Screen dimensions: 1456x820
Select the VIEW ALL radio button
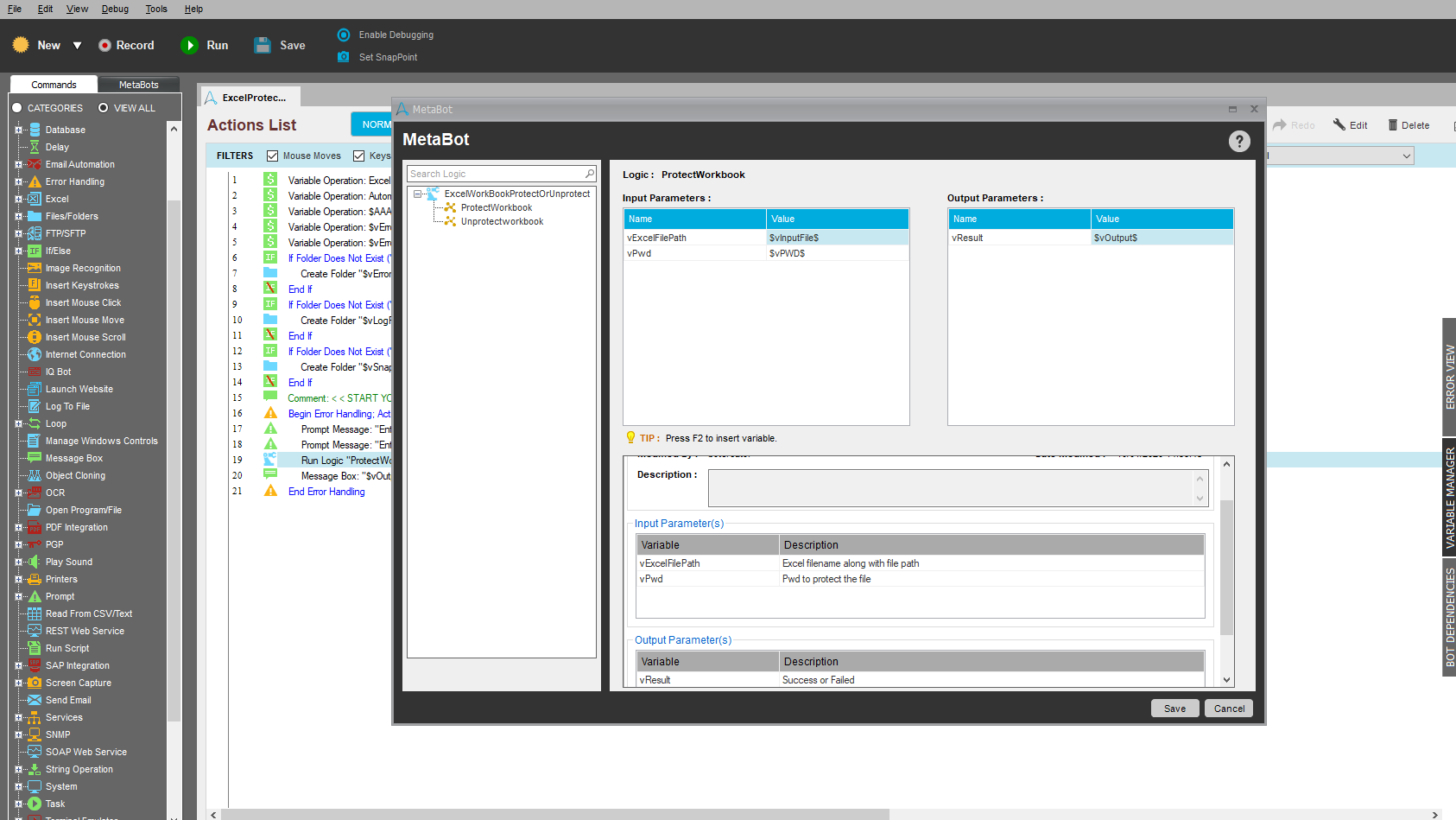point(104,108)
